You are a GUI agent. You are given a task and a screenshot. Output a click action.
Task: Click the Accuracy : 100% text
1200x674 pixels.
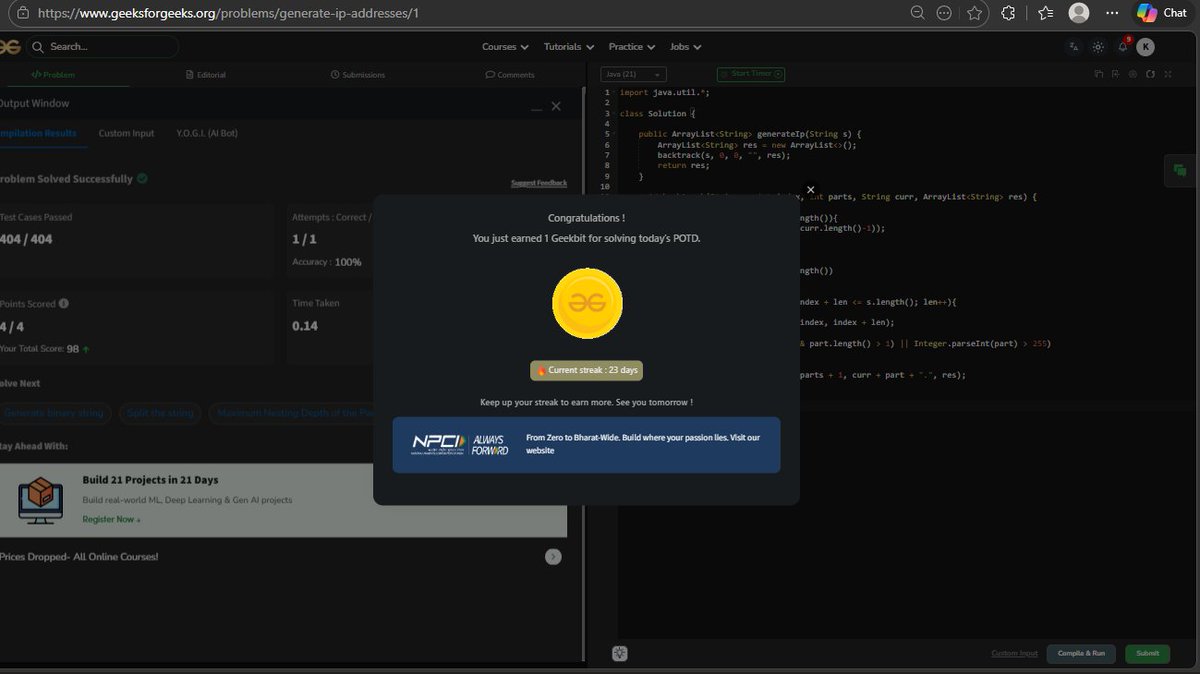tap(327, 262)
